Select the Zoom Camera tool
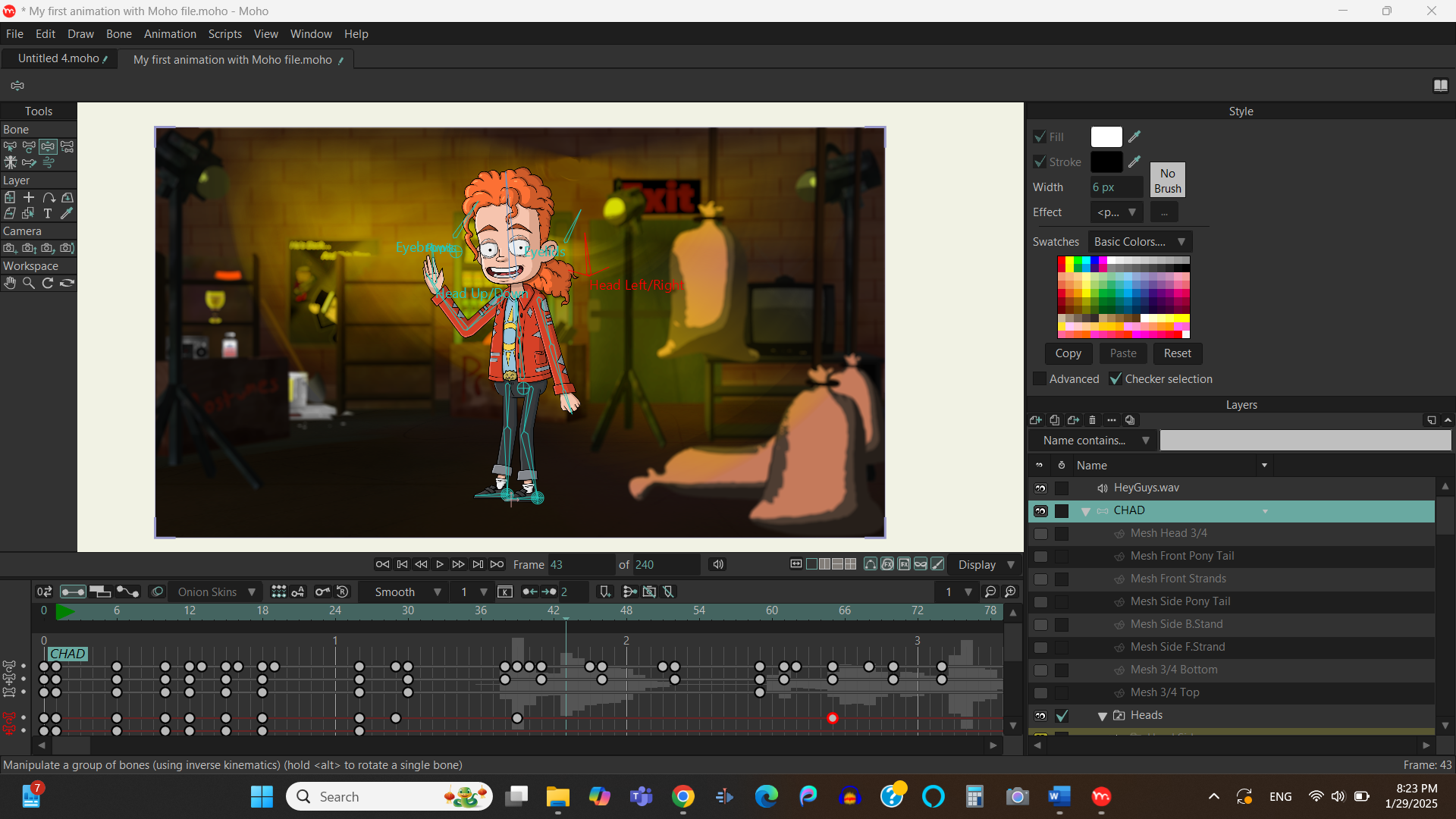The image size is (1456, 819). tap(29, 248)
